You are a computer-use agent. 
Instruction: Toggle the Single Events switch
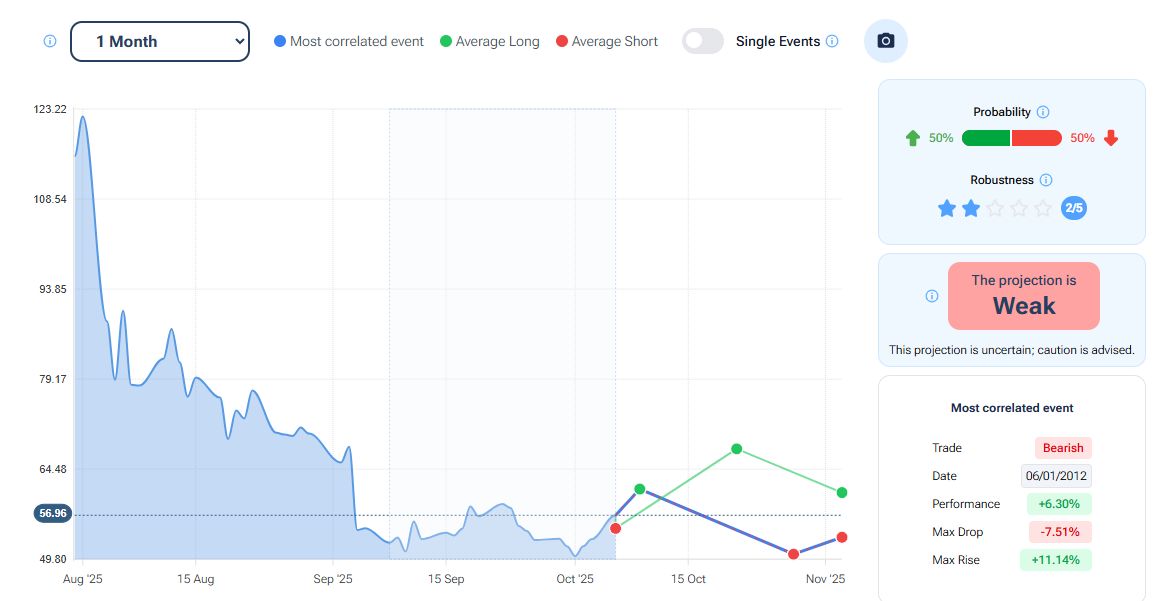point(703,41)
